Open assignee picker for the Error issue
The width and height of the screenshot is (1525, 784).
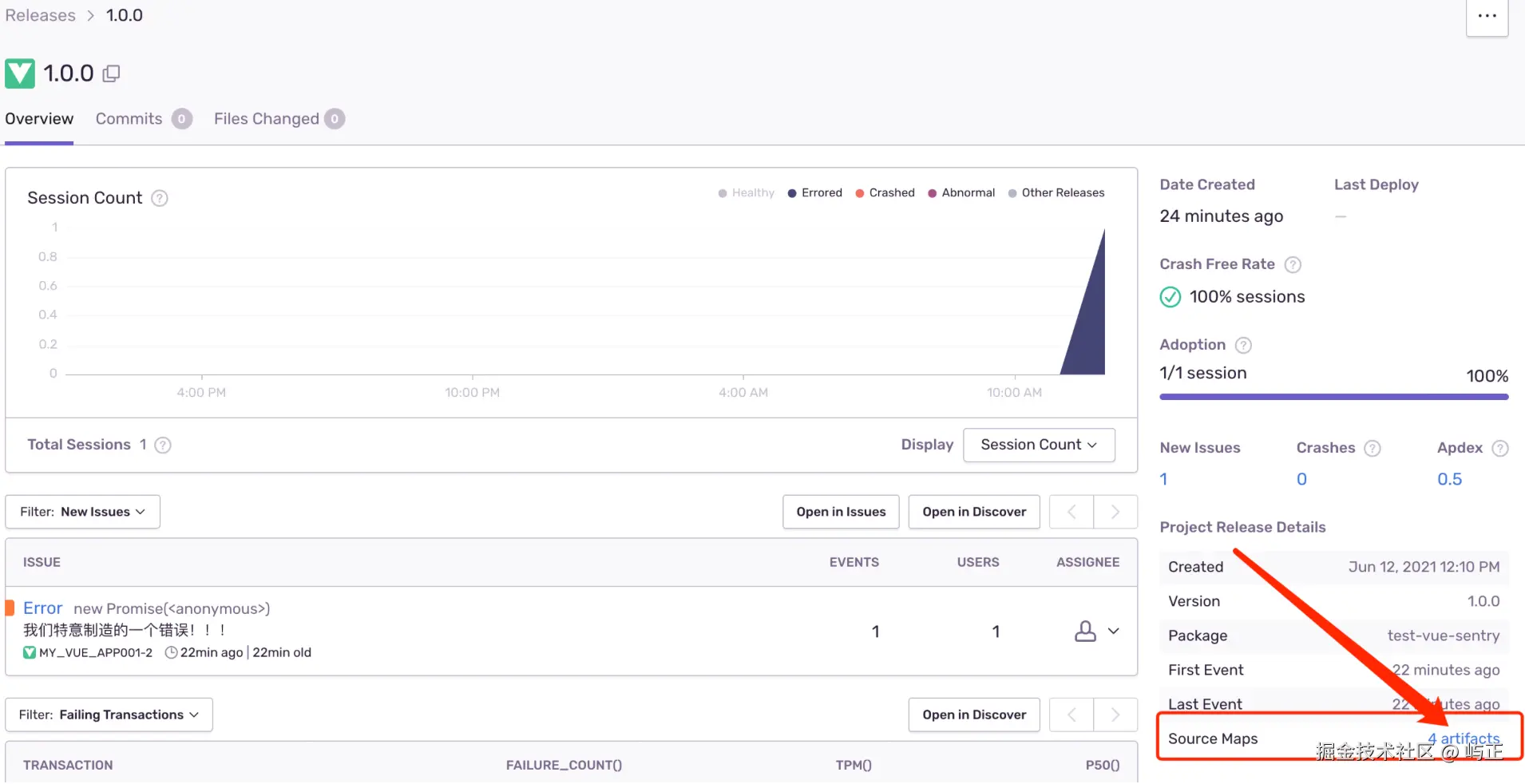(1096, 632)
